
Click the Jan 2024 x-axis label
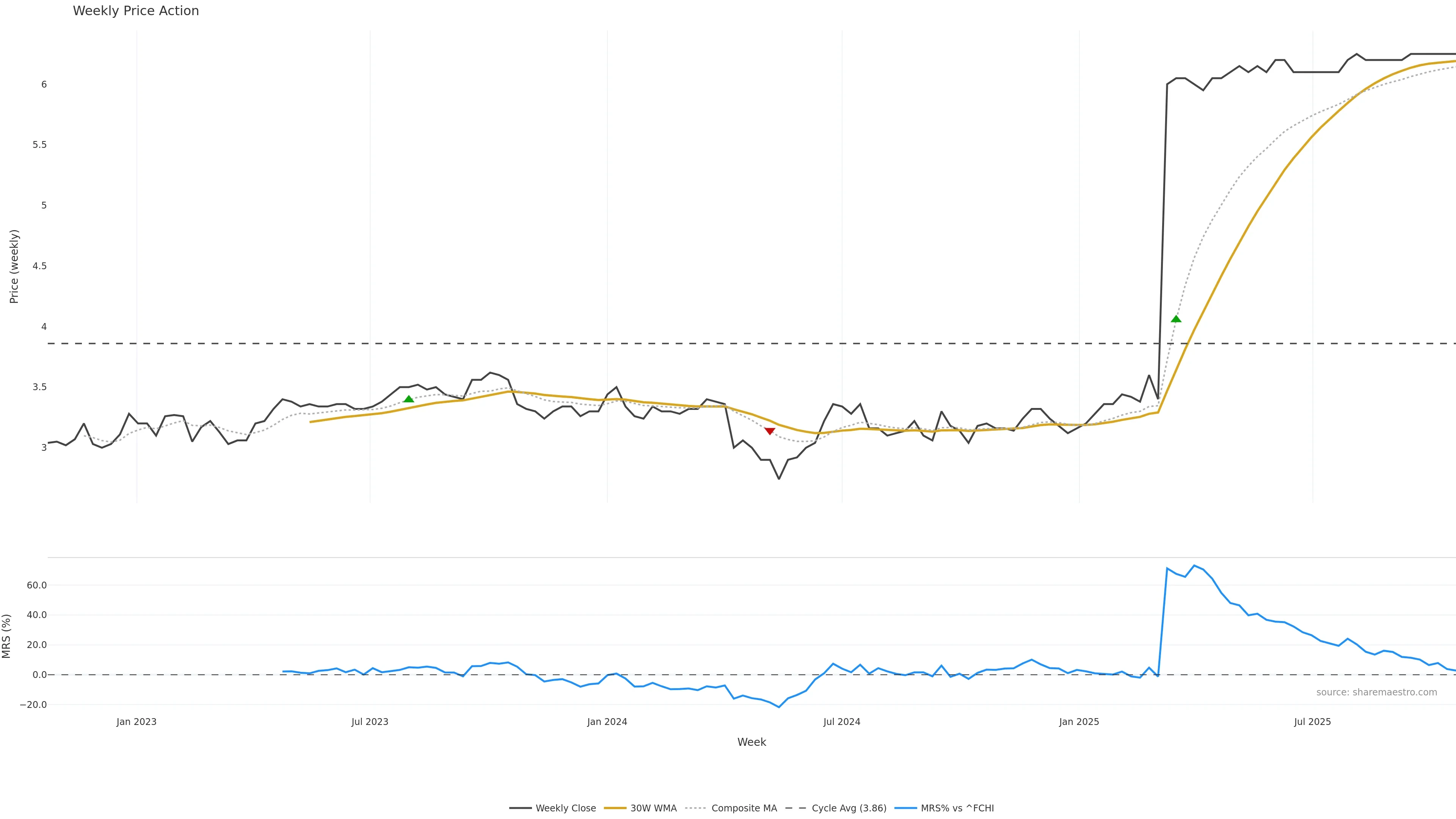click(x=607, y=722)
